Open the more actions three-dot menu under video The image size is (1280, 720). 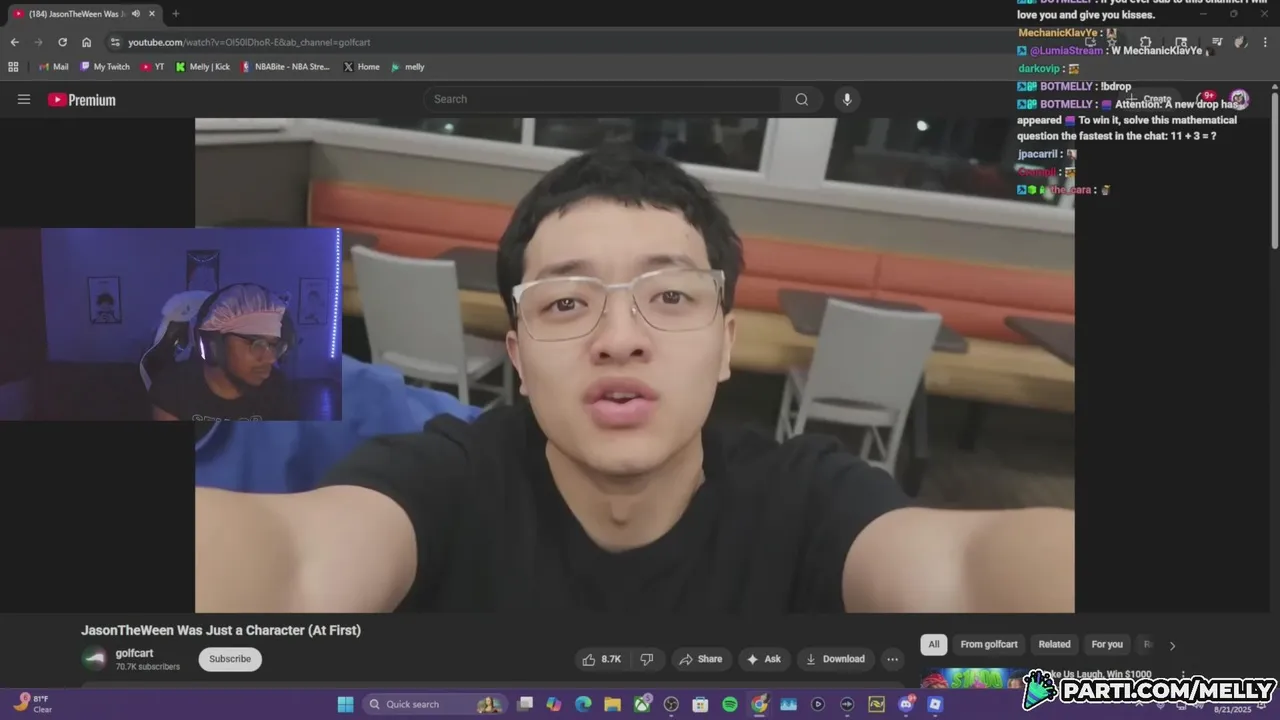892,659
